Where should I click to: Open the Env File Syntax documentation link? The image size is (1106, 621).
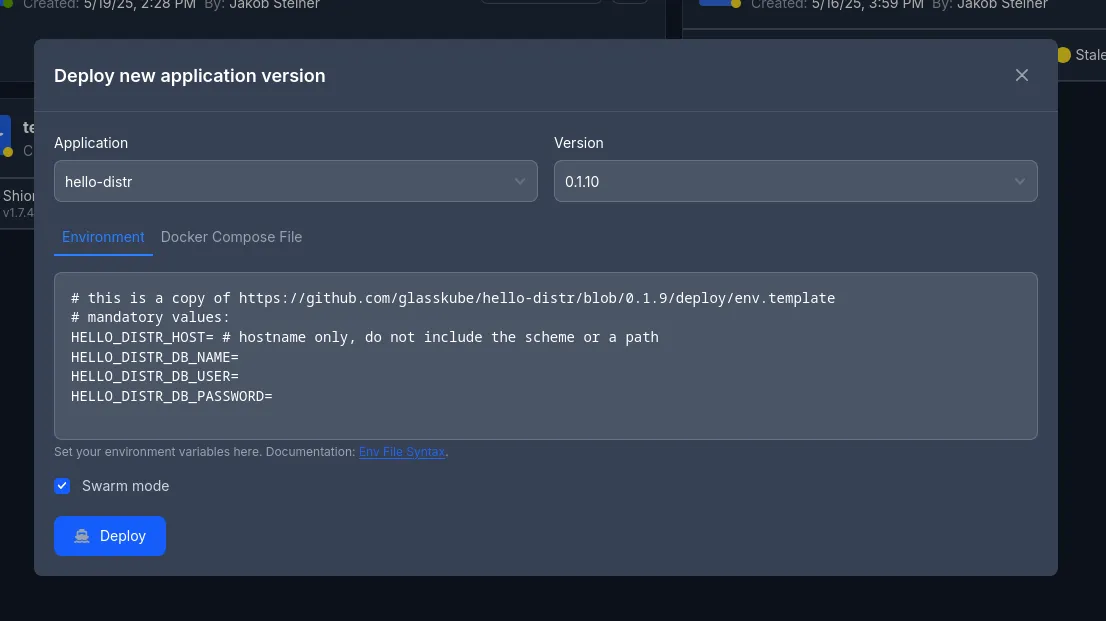coord(402,451)
